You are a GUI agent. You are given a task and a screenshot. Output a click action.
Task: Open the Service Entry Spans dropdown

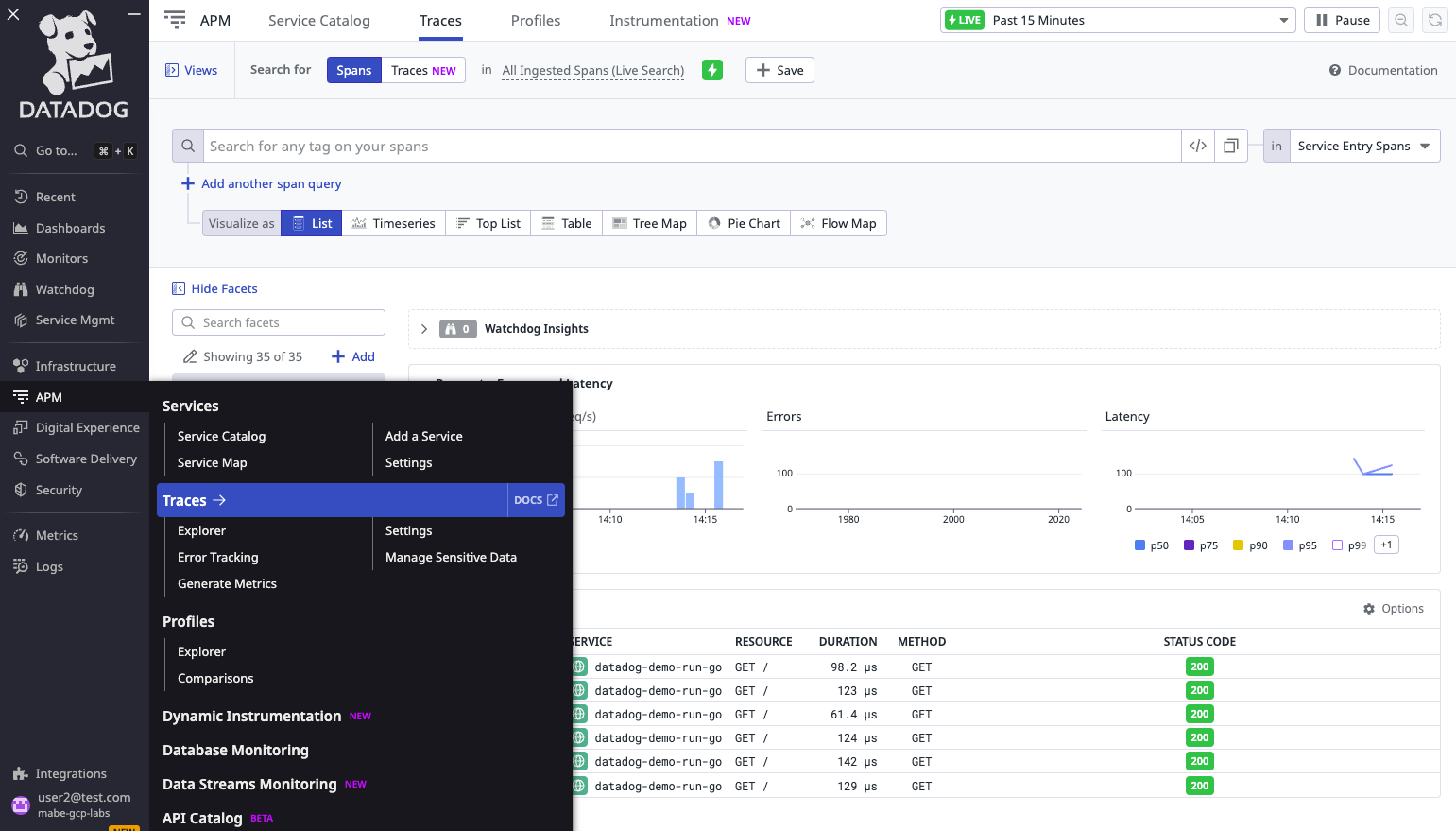[1364, 146]
